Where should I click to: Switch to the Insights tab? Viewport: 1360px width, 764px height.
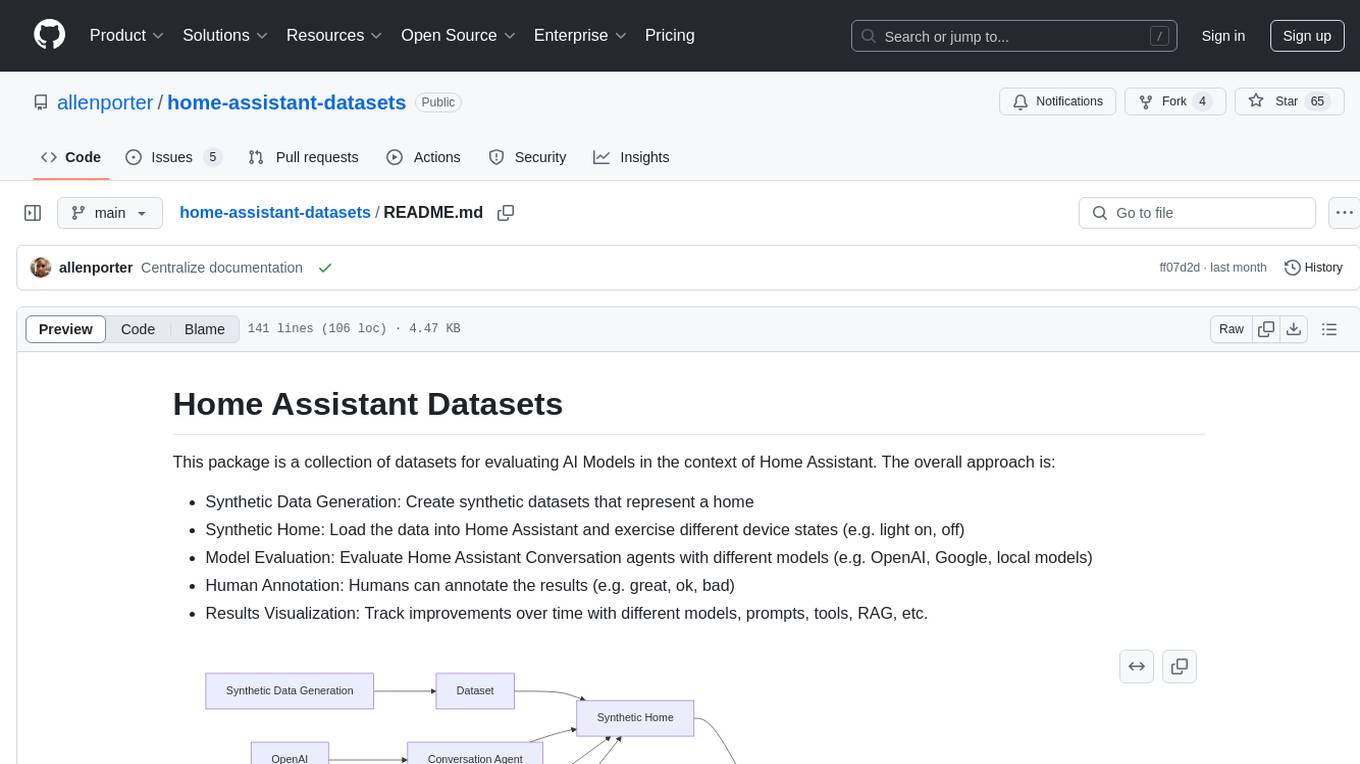pos(631,157)
